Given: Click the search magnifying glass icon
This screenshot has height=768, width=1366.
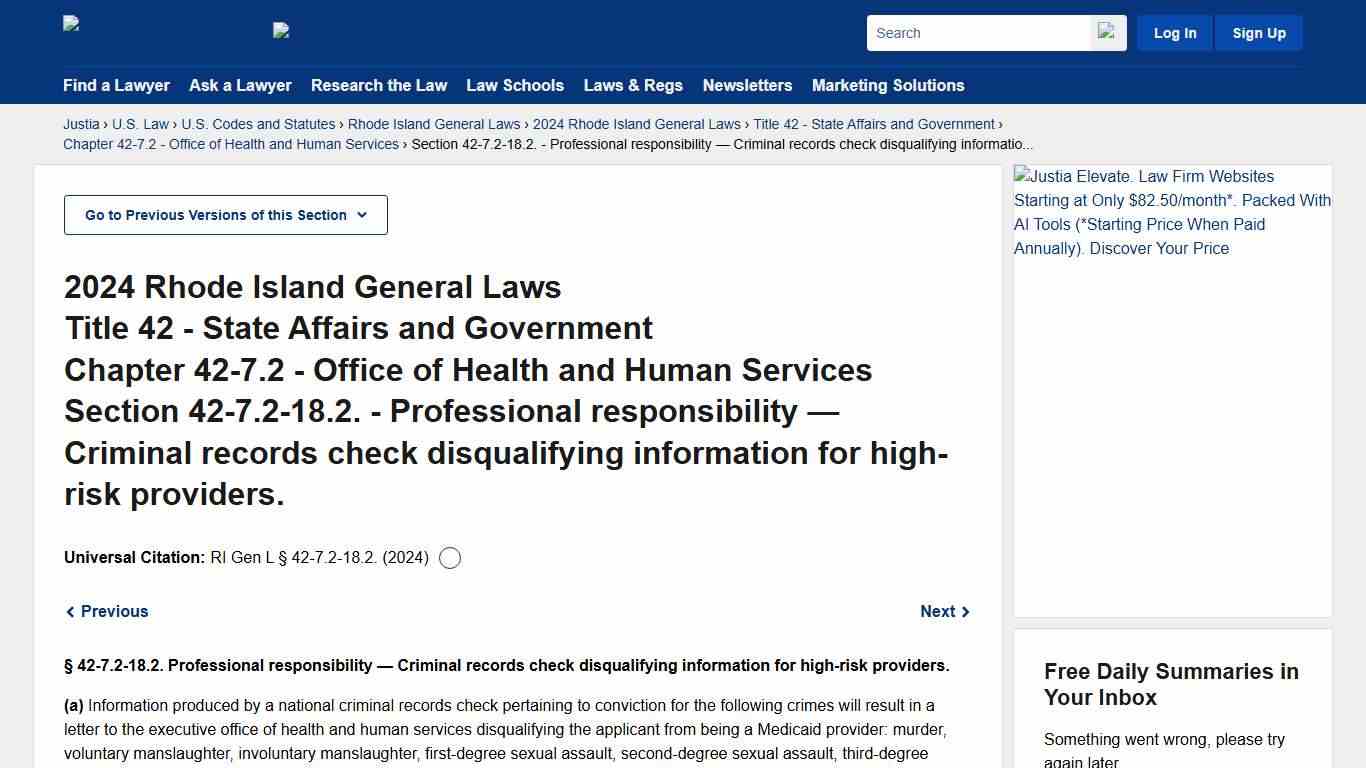Looking at the screenshot, I should pos(1106,32).
